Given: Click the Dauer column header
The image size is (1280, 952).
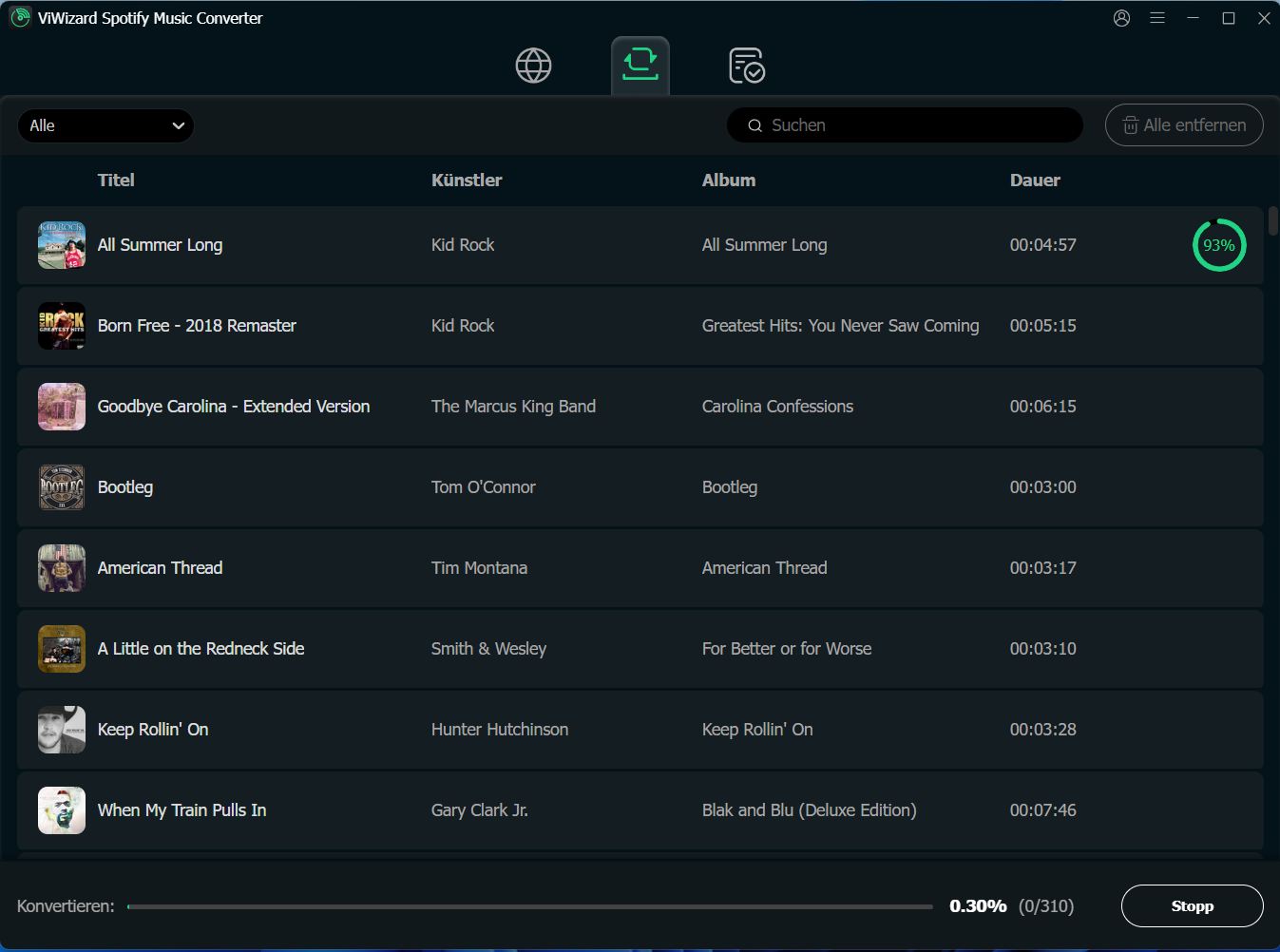Looking at the screenshot, I should point(1035,180).
